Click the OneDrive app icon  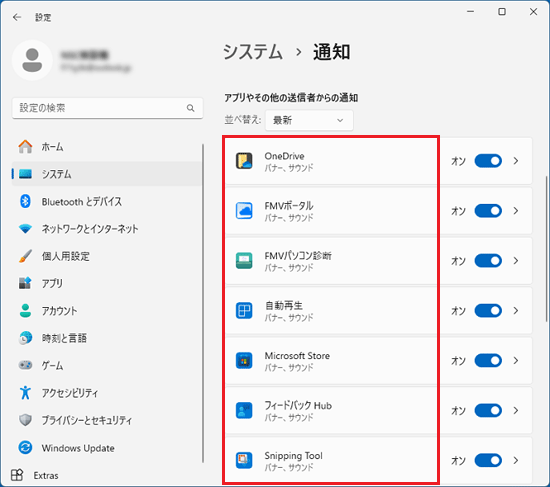pos(244,161)
